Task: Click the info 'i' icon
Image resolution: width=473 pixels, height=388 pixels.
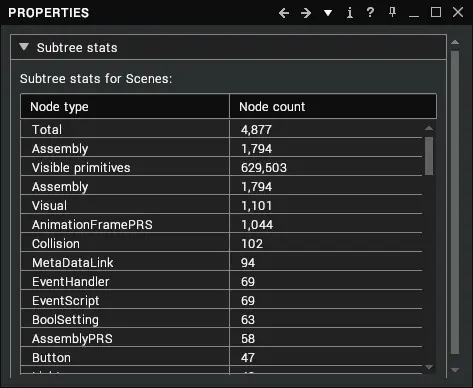Action: pyautogui.click(x=350, y=13)
